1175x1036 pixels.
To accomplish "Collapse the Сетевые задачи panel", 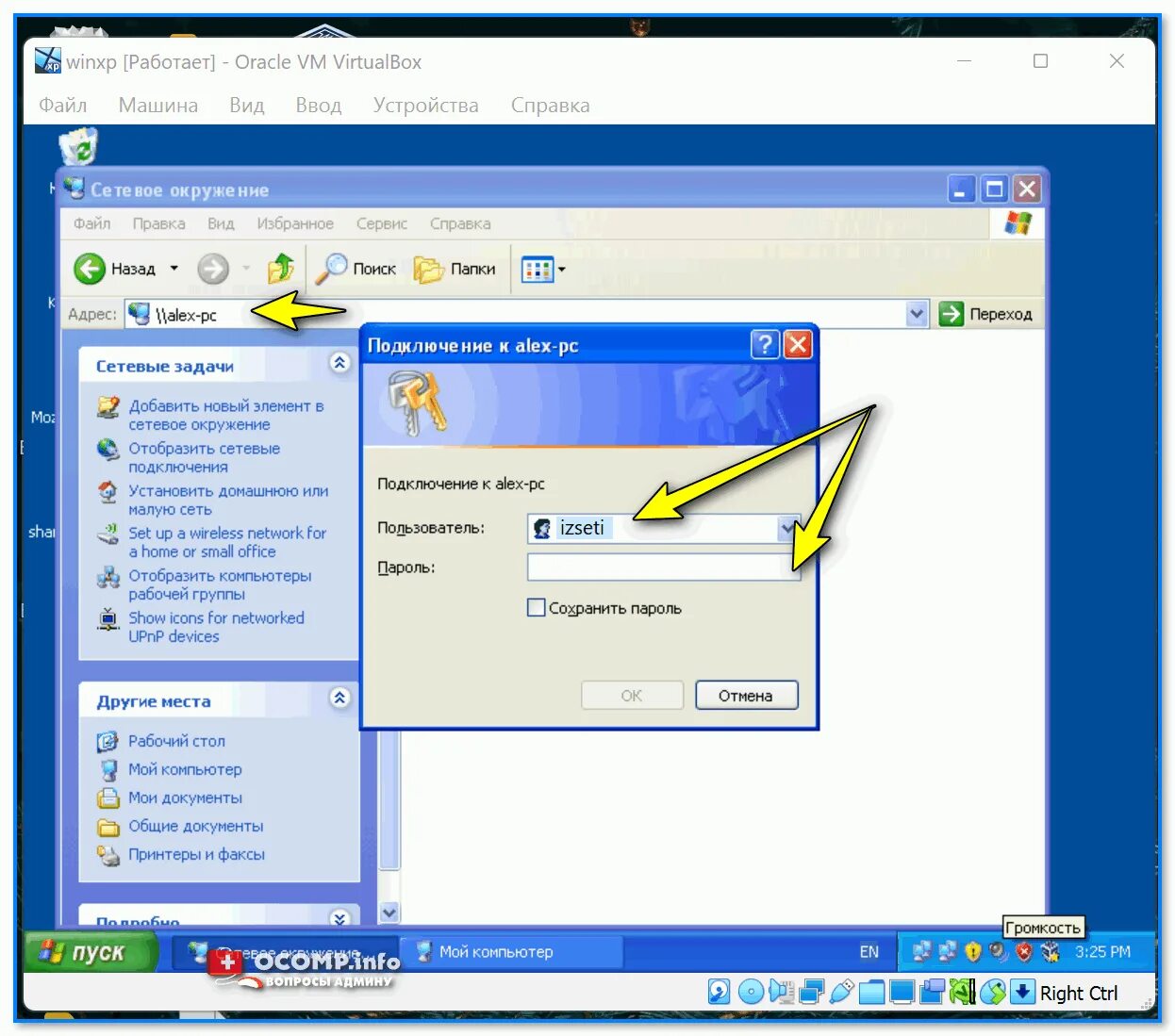I will (x=339, y=363).
